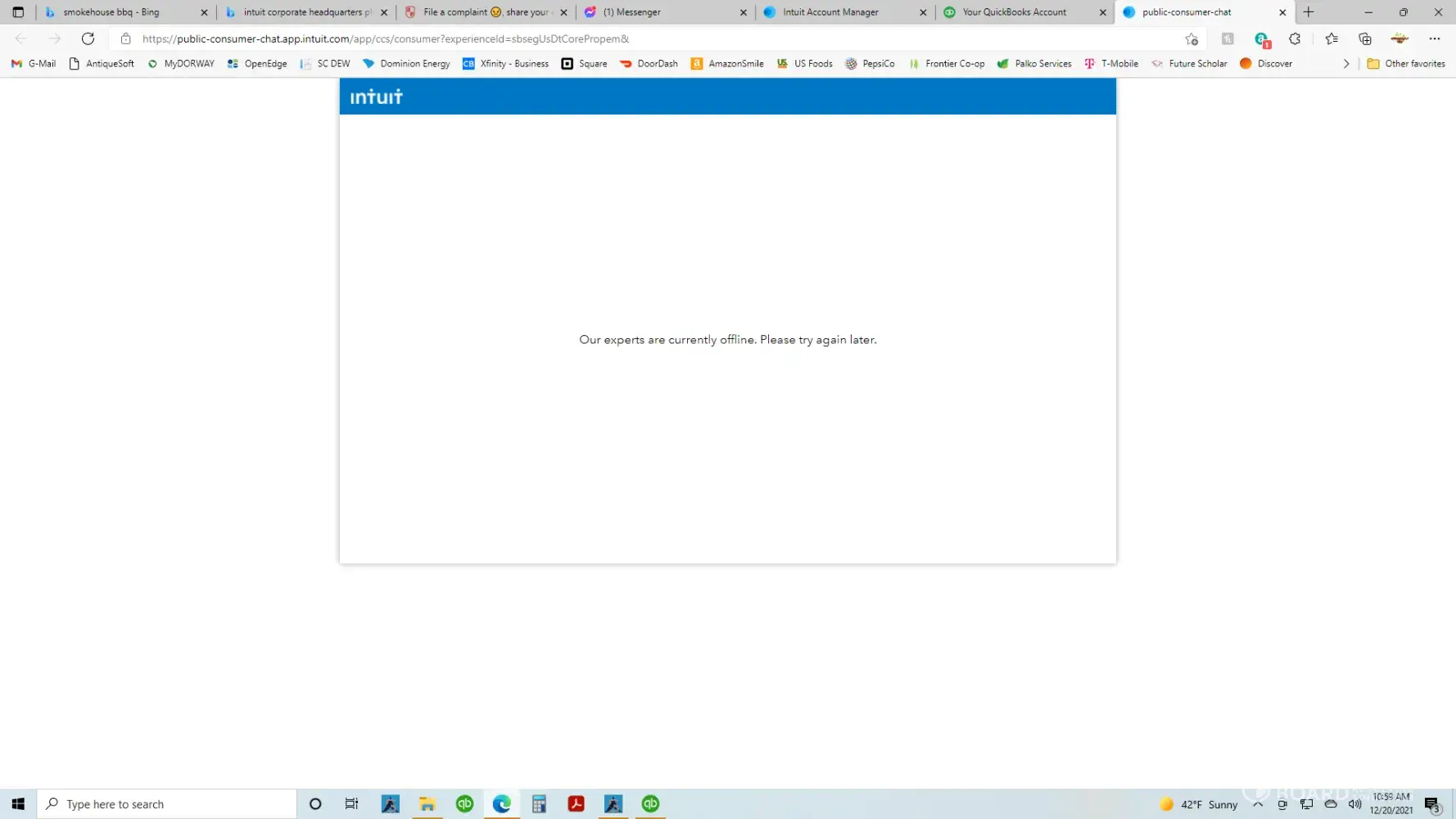Screen dimensions: 1456x819
Task: Open the OpenEdge bookmark
Action: (x=257, y=64)
